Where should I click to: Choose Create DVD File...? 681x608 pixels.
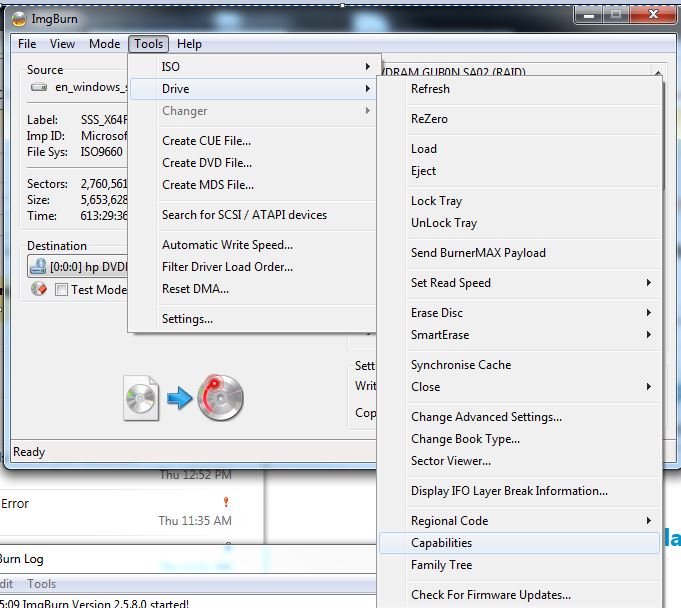pyautogui.click(x=253, y=163)
